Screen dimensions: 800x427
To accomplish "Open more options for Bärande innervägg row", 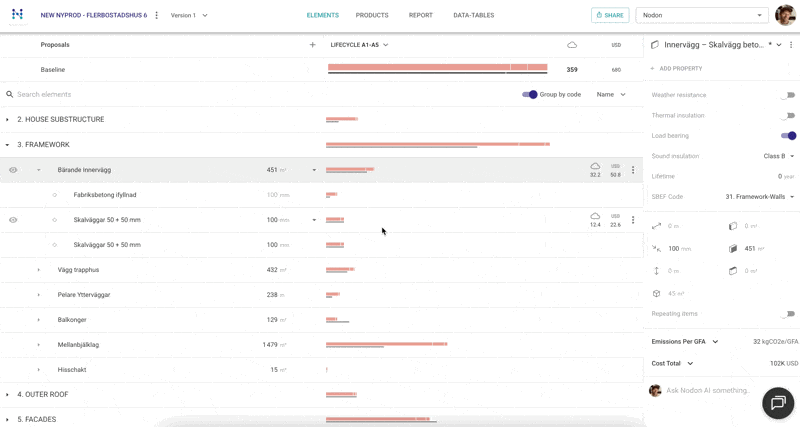I will [633, 170].
